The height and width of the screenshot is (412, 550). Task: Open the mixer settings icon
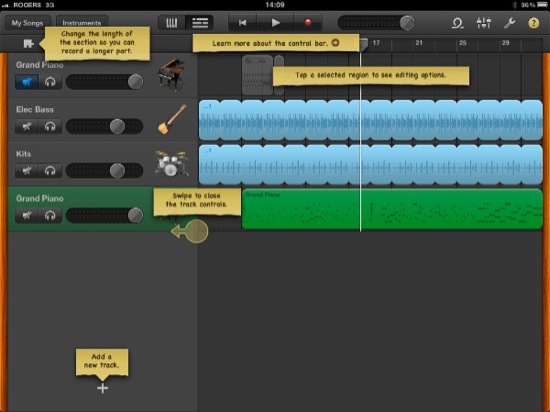point(484,23)
